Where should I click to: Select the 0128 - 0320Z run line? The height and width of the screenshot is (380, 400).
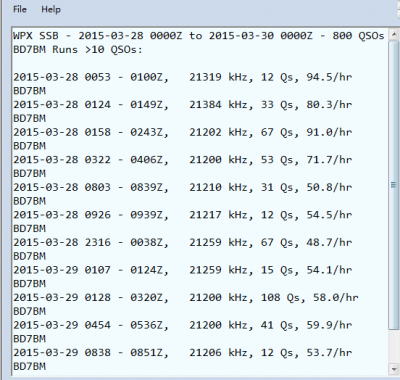click(186, 297)
